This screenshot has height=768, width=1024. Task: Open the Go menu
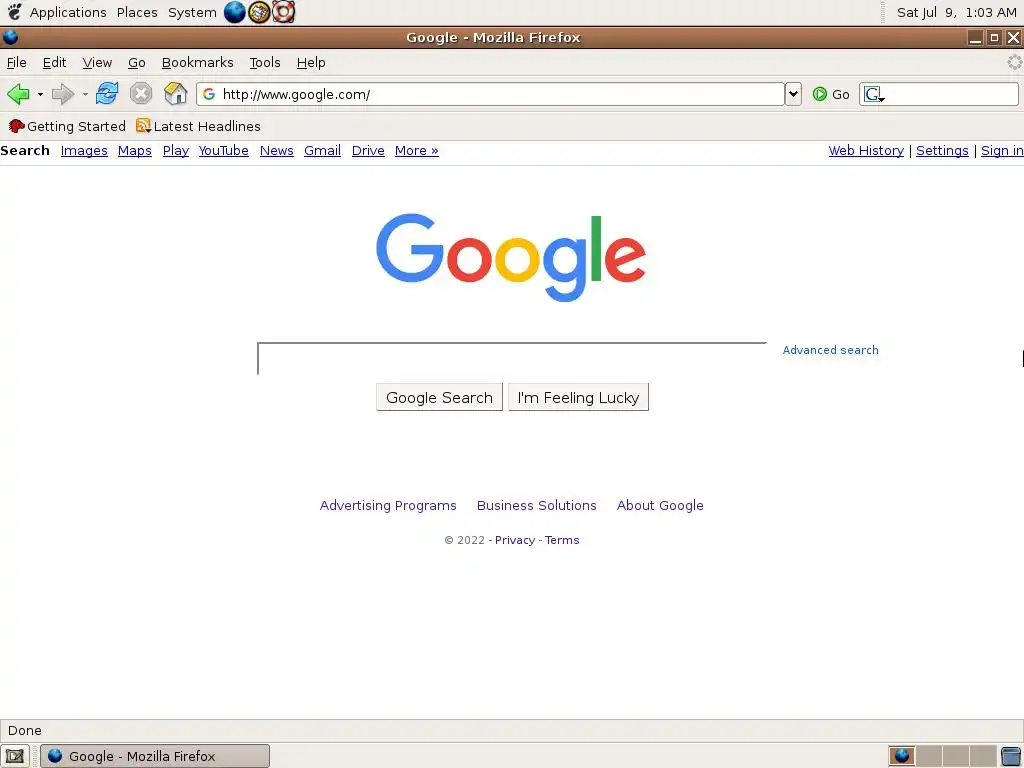click(x=136, y=63)
